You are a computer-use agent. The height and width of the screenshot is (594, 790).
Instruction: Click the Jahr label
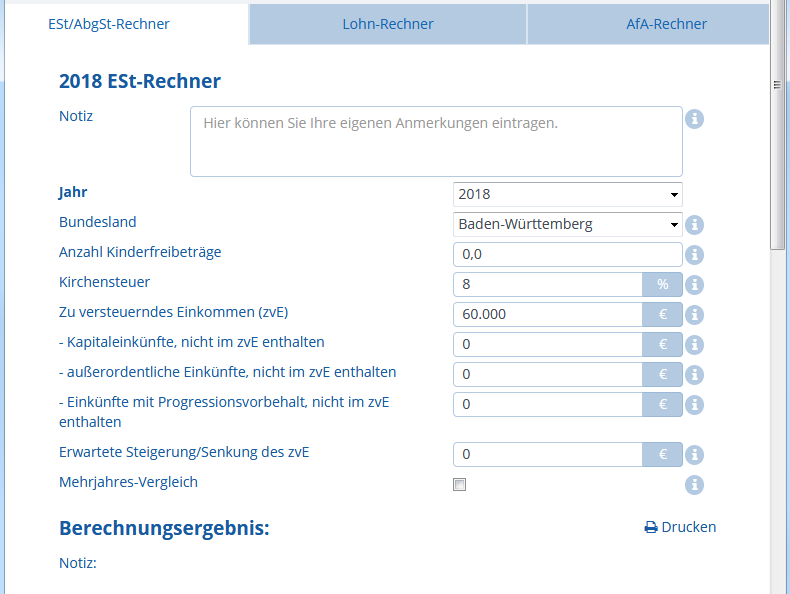click(73, 192)
